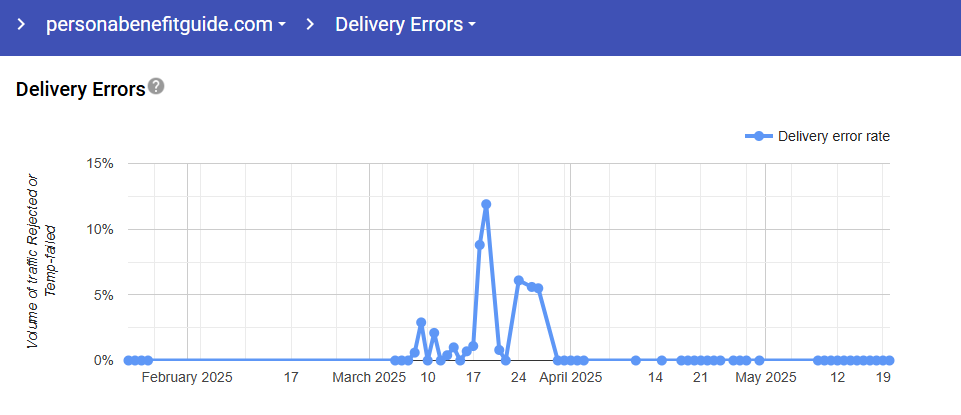The width and height of the screenshot is (961, 415).
Task: Click the data point near 9% before the peak
Action: click(480, 244)
